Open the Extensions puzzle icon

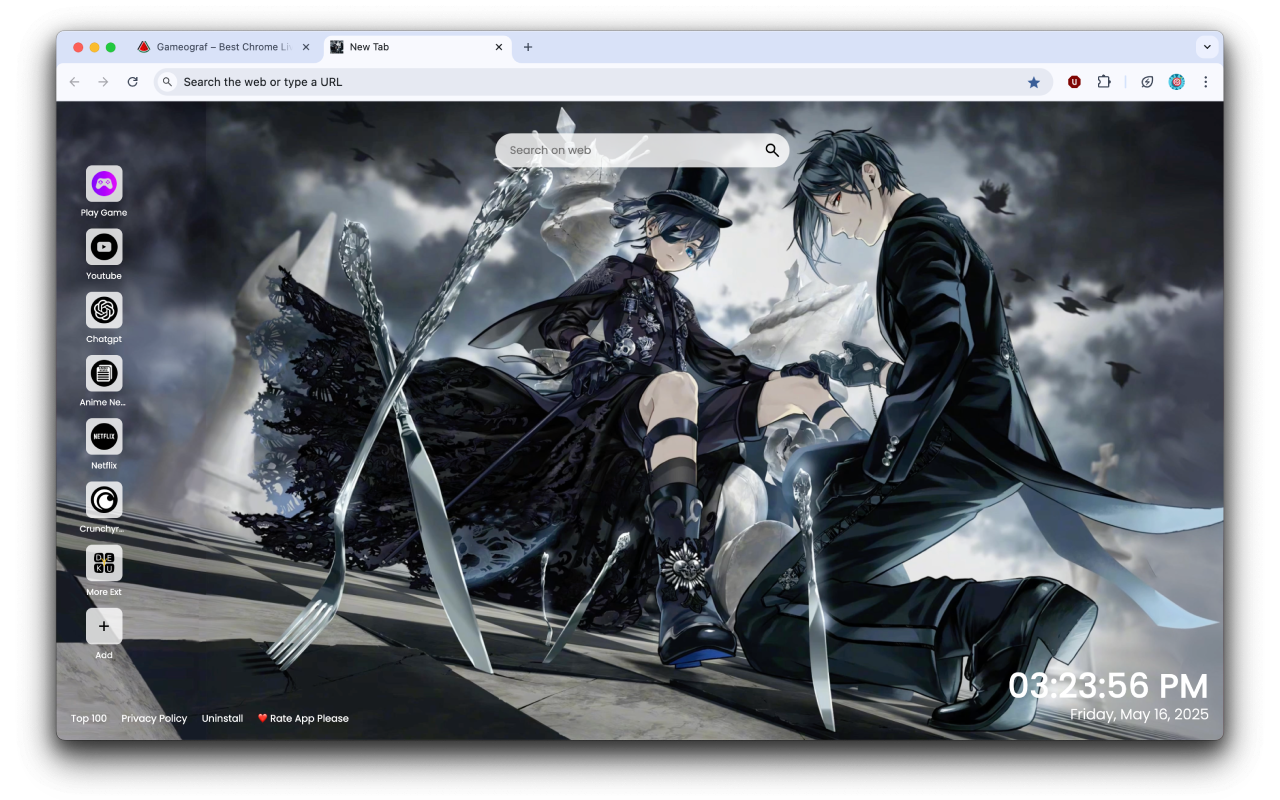tap(1104, 82)
